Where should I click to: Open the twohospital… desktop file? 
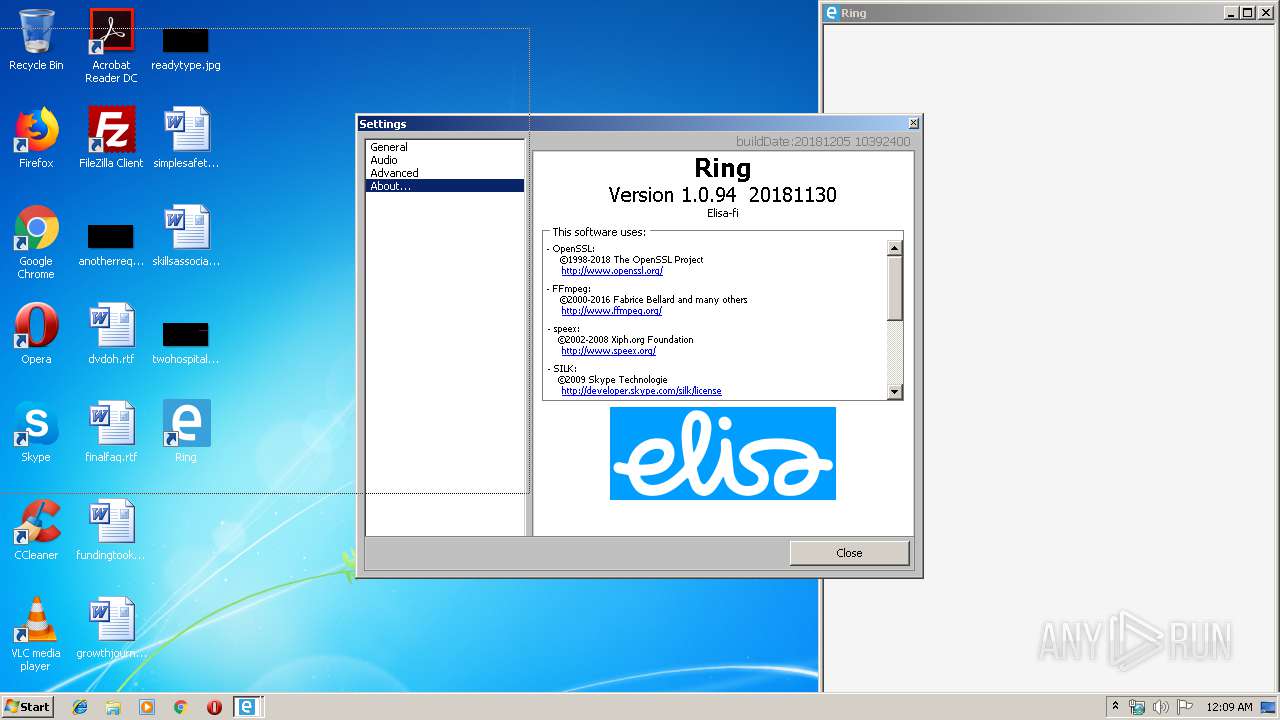(186, 343)
